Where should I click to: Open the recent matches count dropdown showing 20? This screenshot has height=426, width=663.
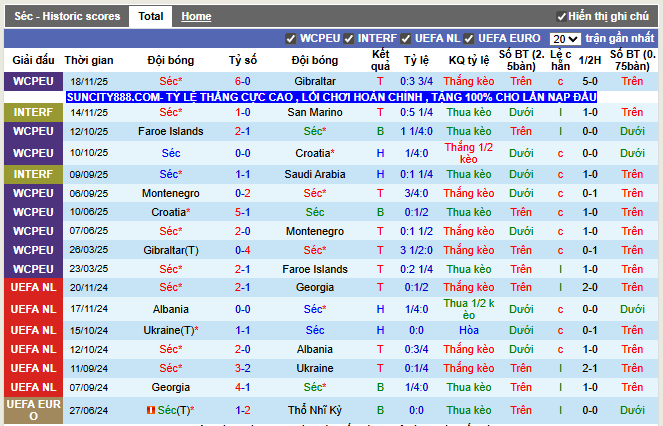point(565,39)
